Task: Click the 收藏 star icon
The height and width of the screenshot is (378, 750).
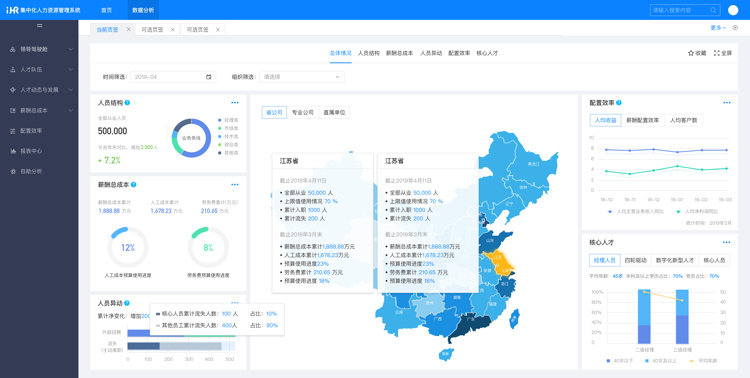Action: [691, 53]
